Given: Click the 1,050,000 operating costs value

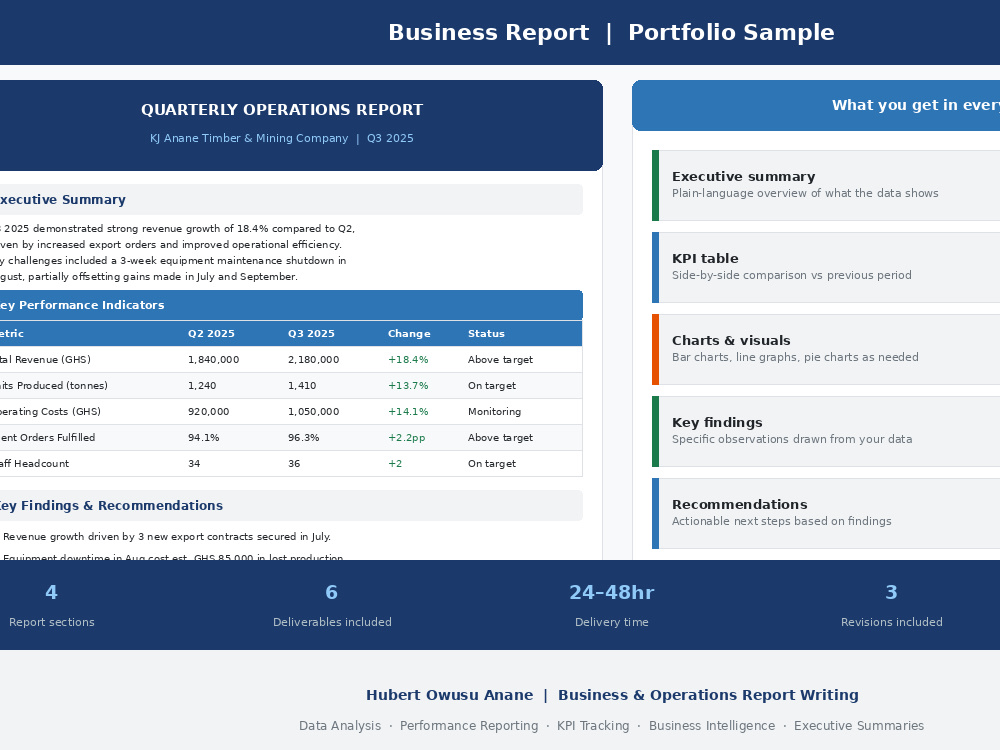Looking at the screenshot, I should 314,412.
